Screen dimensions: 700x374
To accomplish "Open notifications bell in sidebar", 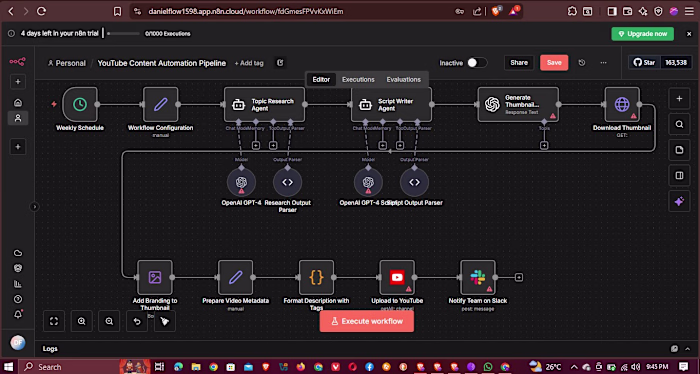I will pyautogui.click(x=18, y=314).
